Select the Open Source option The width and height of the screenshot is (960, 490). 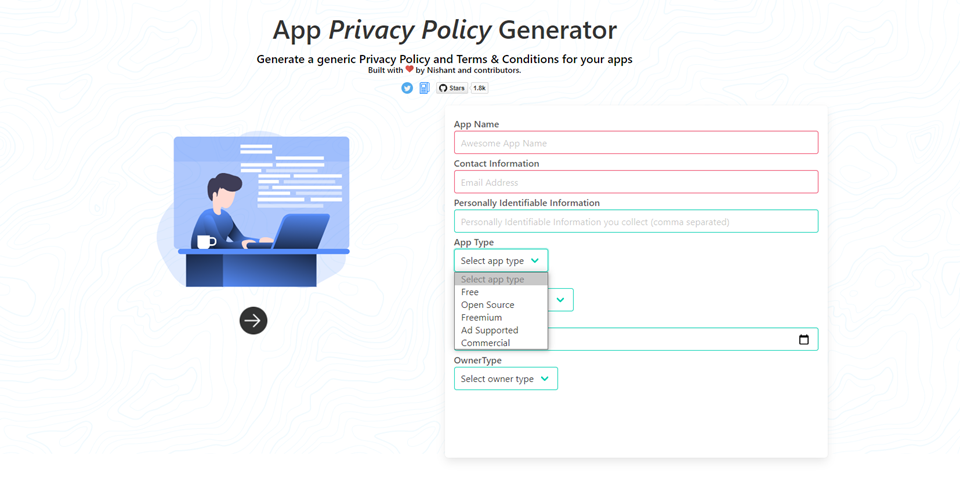[x=488, y=305]
